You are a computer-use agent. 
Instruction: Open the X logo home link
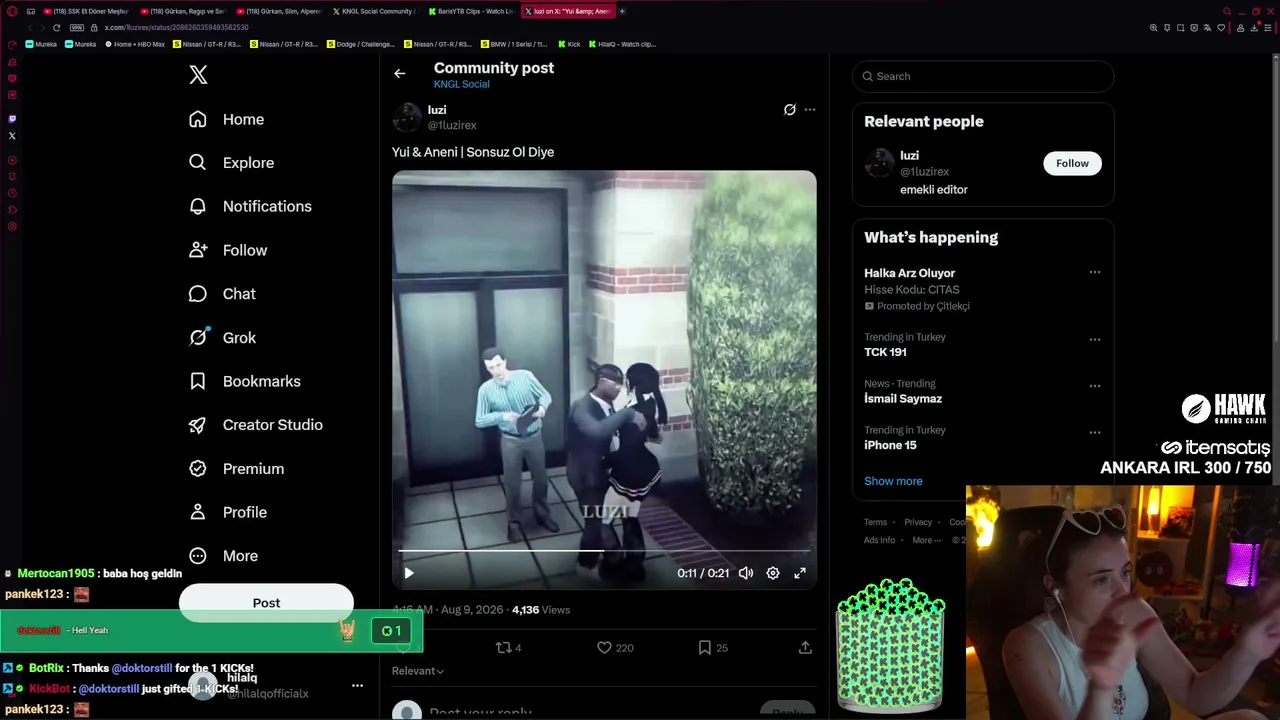pyautogui.click(x=198, y=75)
